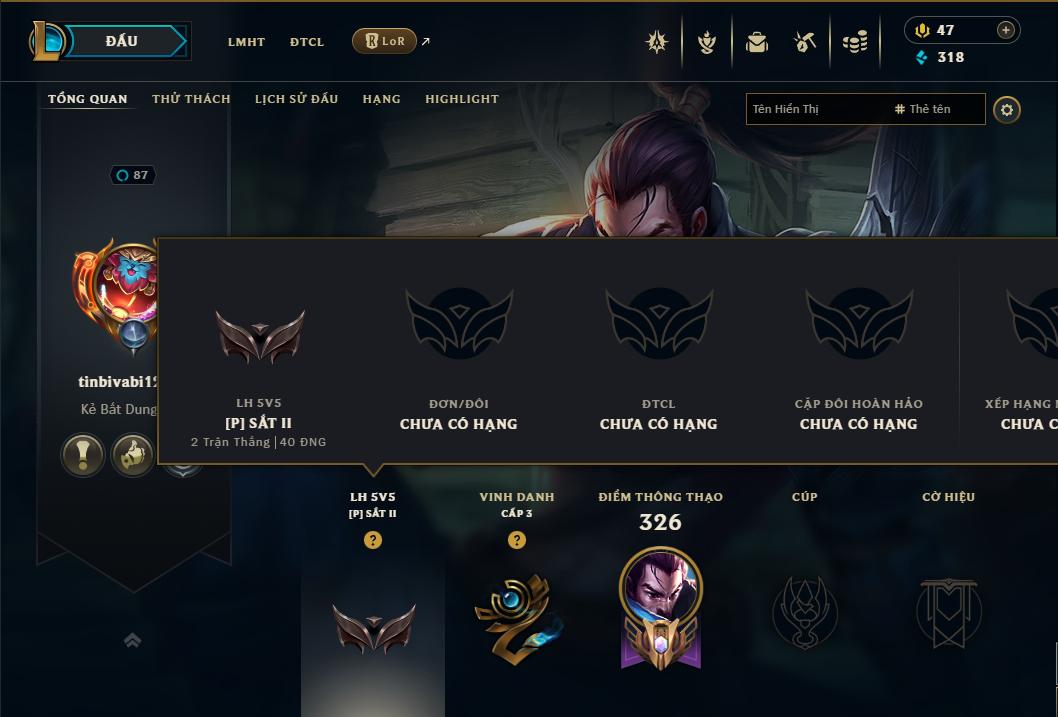The width and height of the screenshot is (1058, 717).
Task: Click the thumbs-up honor badge
Action: coord(132,455)
